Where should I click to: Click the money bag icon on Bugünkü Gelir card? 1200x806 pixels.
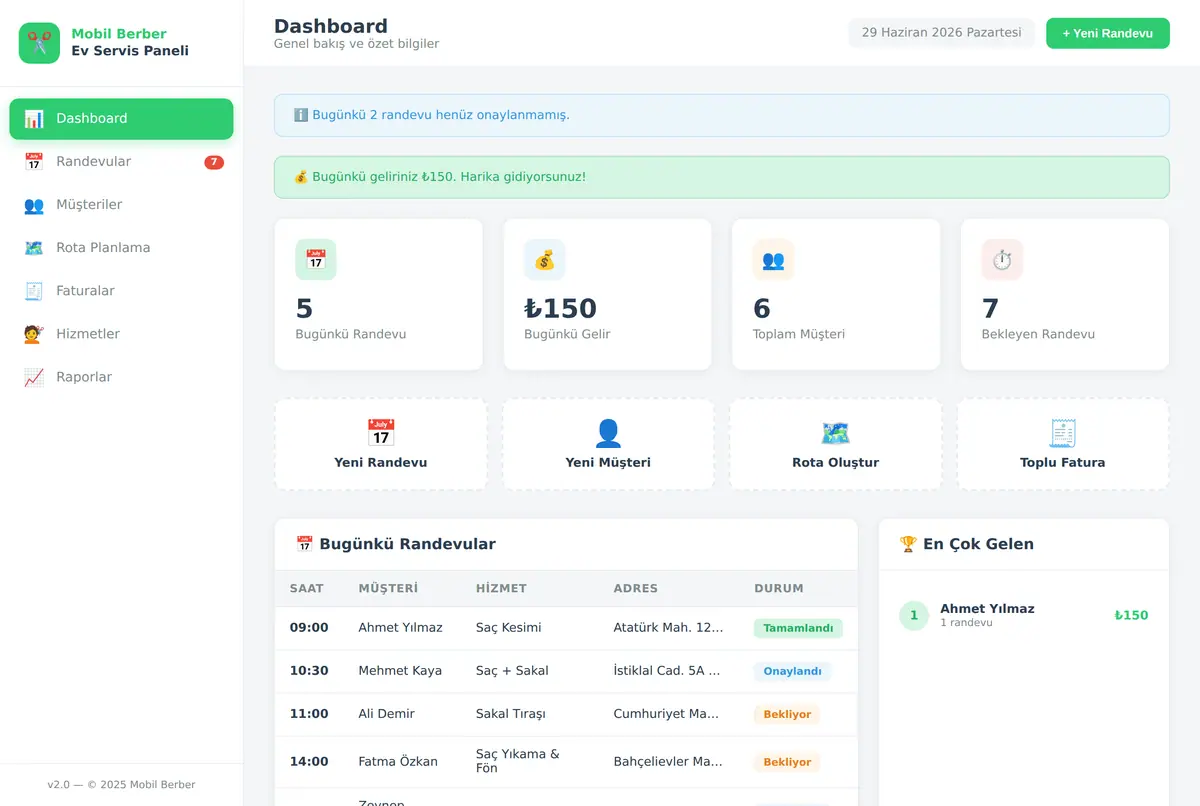point(545,260)
